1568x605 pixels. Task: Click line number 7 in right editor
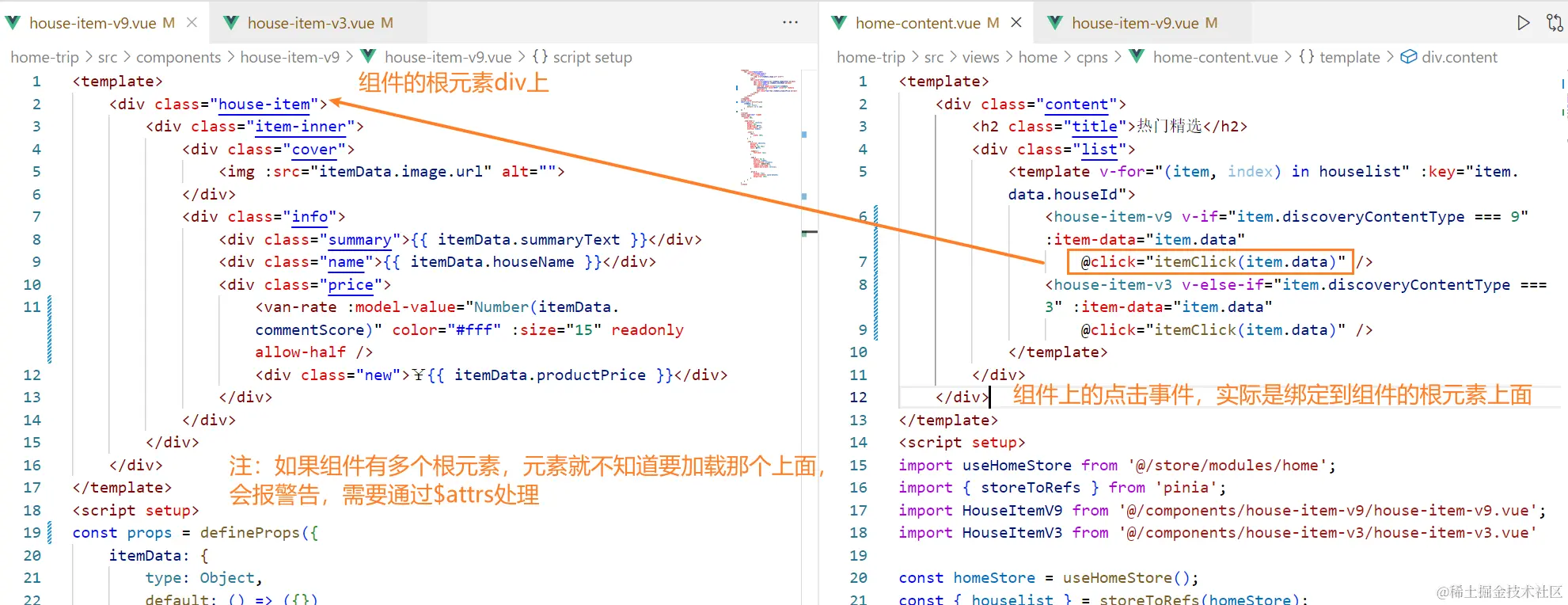(x=863, y=261)
